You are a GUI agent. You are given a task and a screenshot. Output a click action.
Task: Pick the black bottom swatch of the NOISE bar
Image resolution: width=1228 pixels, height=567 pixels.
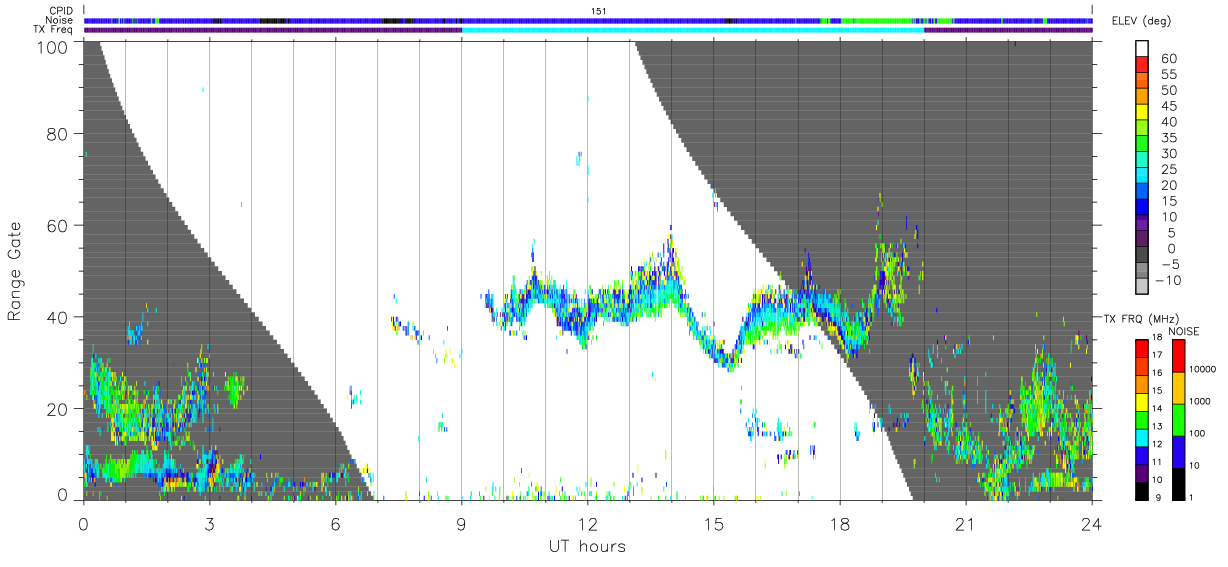click(1179, 482)
